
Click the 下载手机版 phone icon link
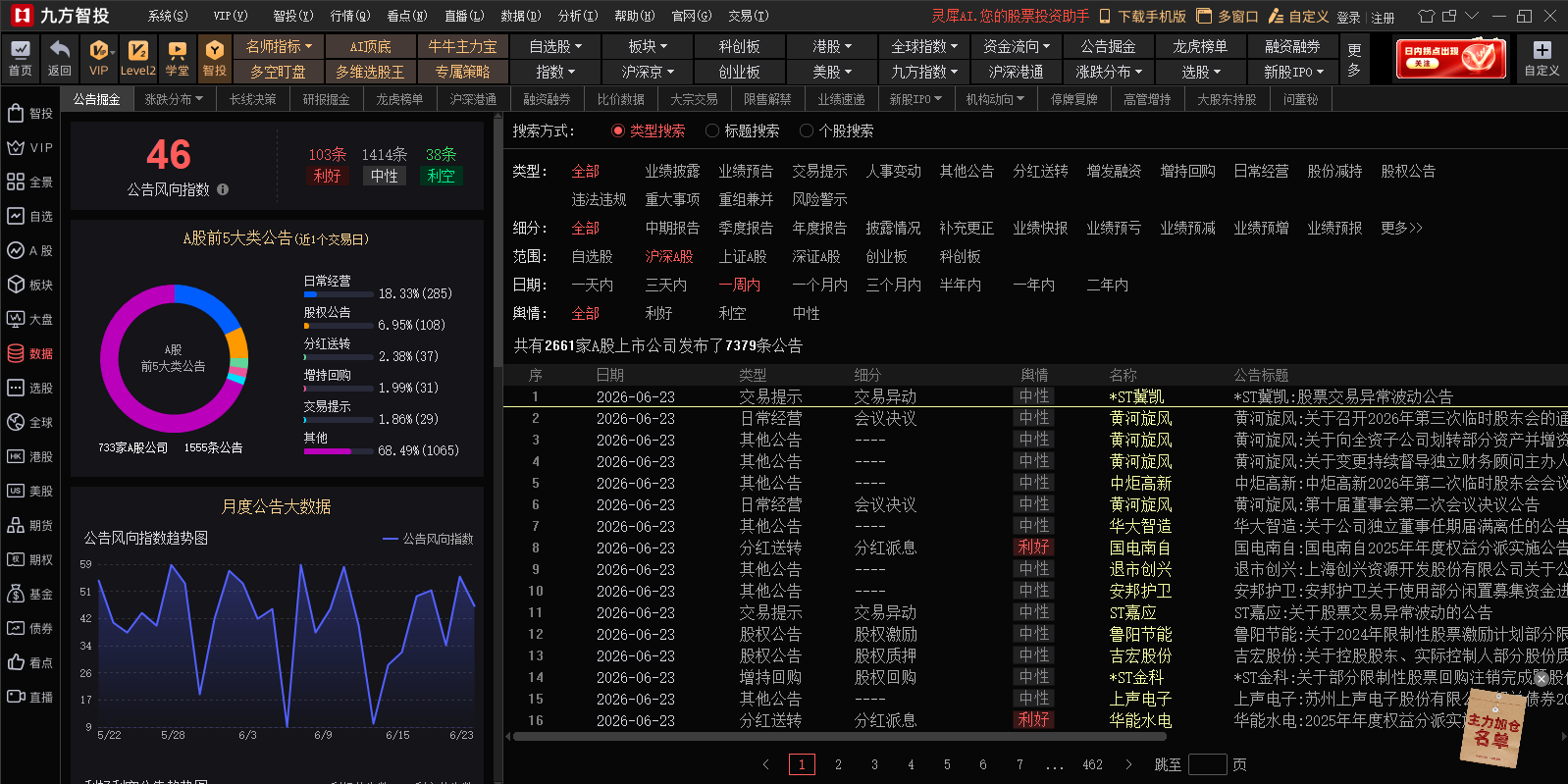point(1142,17)
